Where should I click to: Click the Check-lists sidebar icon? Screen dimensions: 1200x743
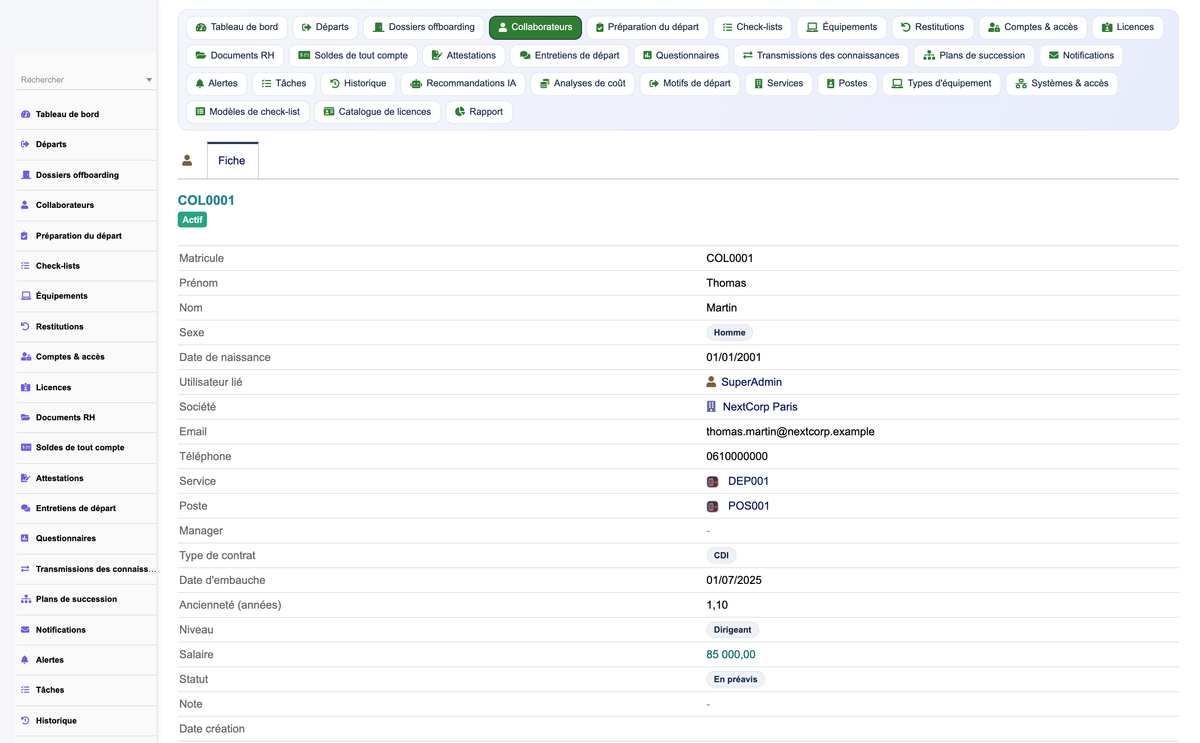(x=25, y=266)
